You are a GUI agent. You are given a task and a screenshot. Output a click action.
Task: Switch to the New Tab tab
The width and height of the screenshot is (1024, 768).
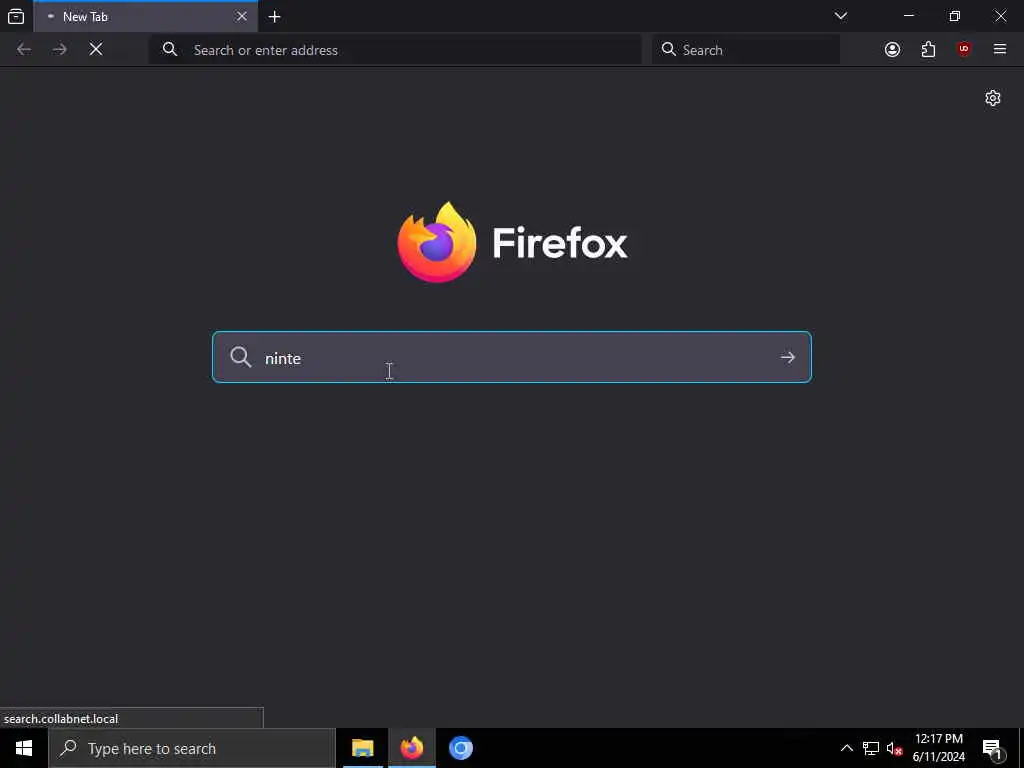tap(146, 16)
